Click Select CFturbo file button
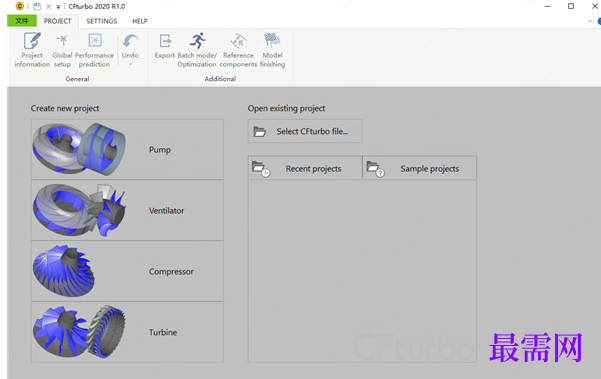This screenshot has height=379, width=601. (x=305, y=131)
